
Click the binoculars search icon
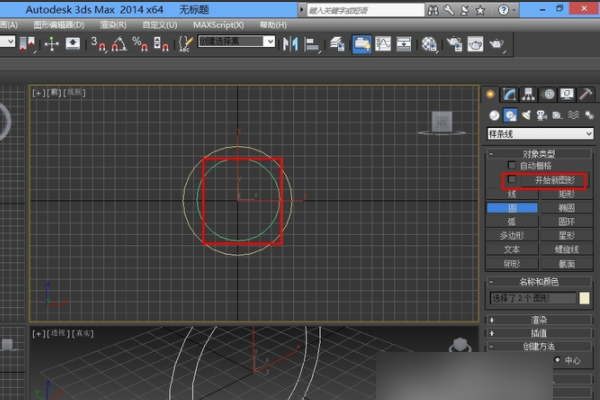click(433, 10)
